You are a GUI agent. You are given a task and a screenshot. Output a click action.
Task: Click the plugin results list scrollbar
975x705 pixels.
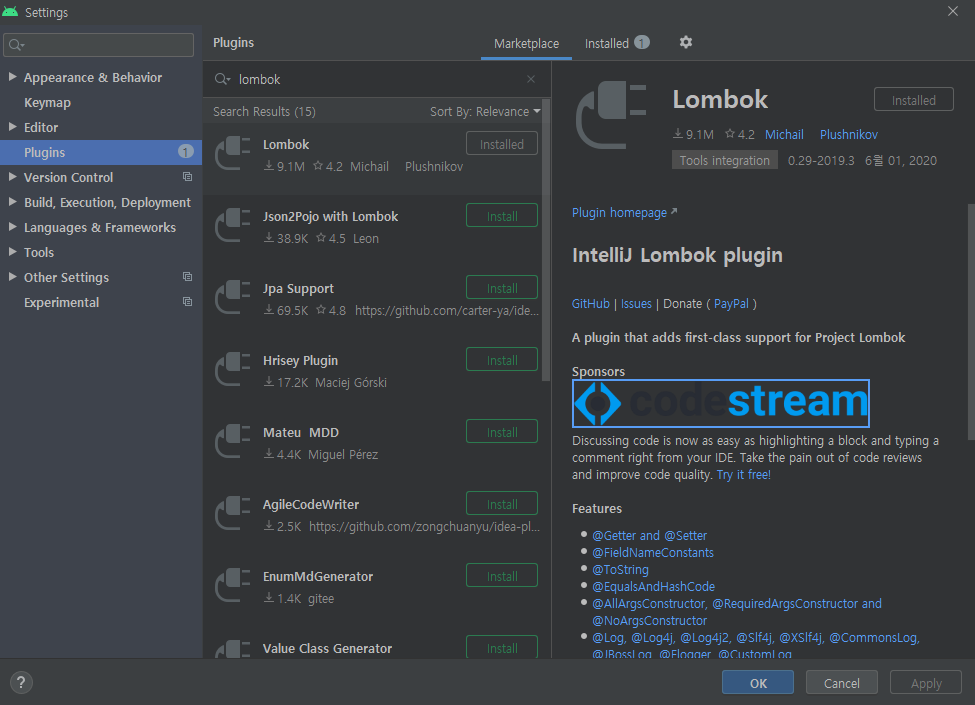click(546, 240)
